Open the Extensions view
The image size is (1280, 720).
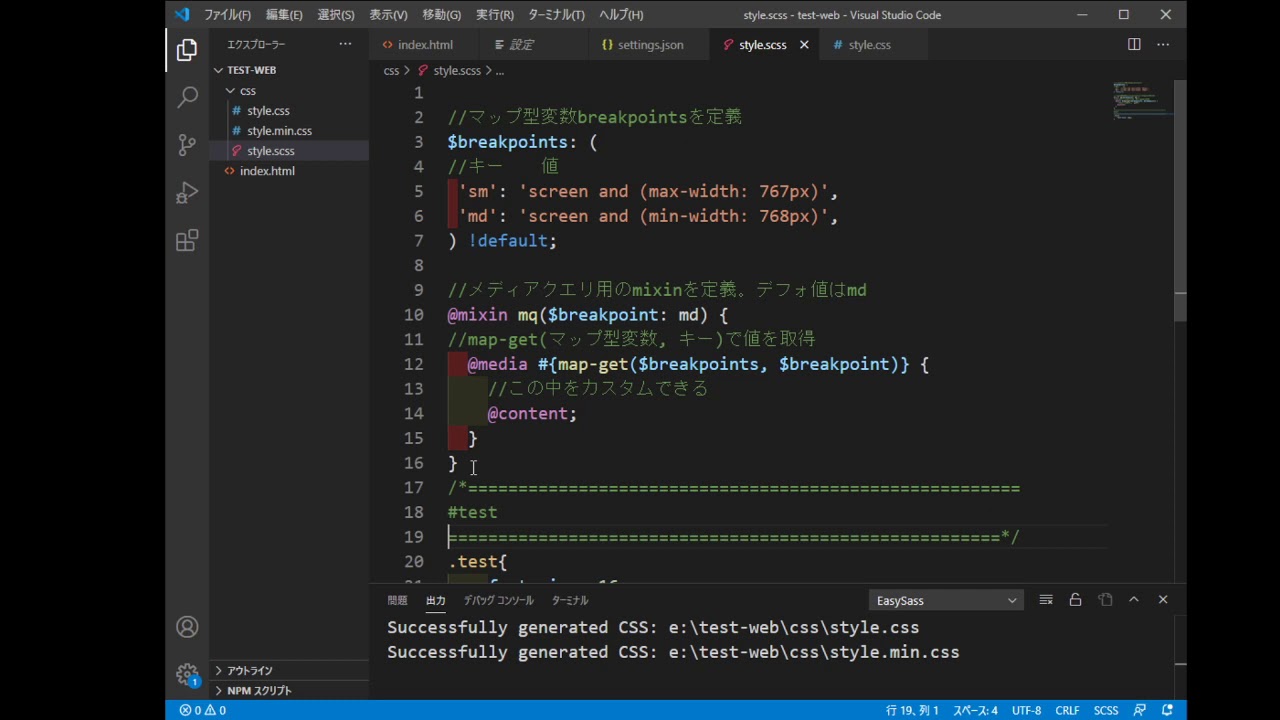pos(187,241)
